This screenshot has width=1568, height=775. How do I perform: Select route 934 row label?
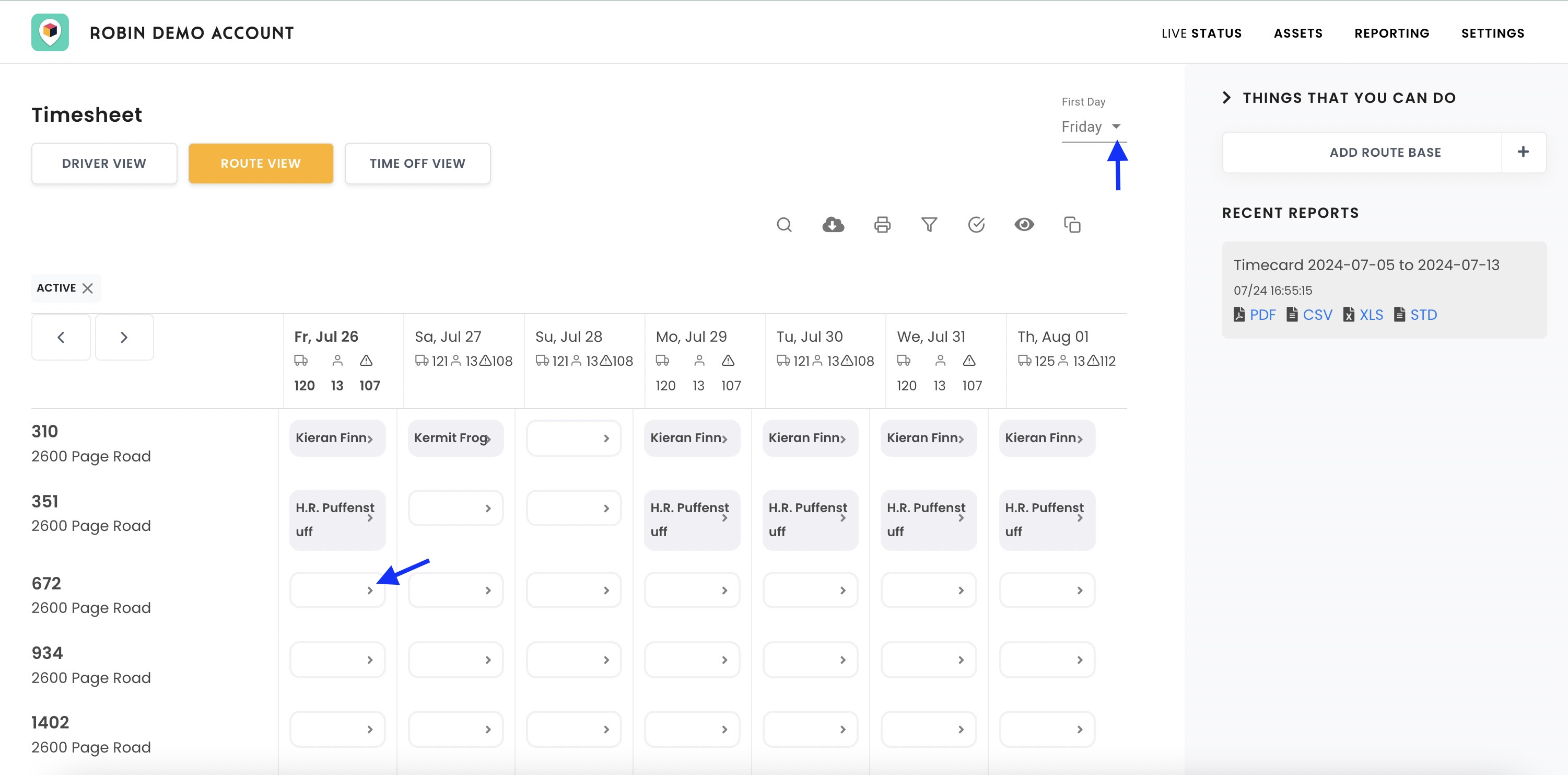91,665
